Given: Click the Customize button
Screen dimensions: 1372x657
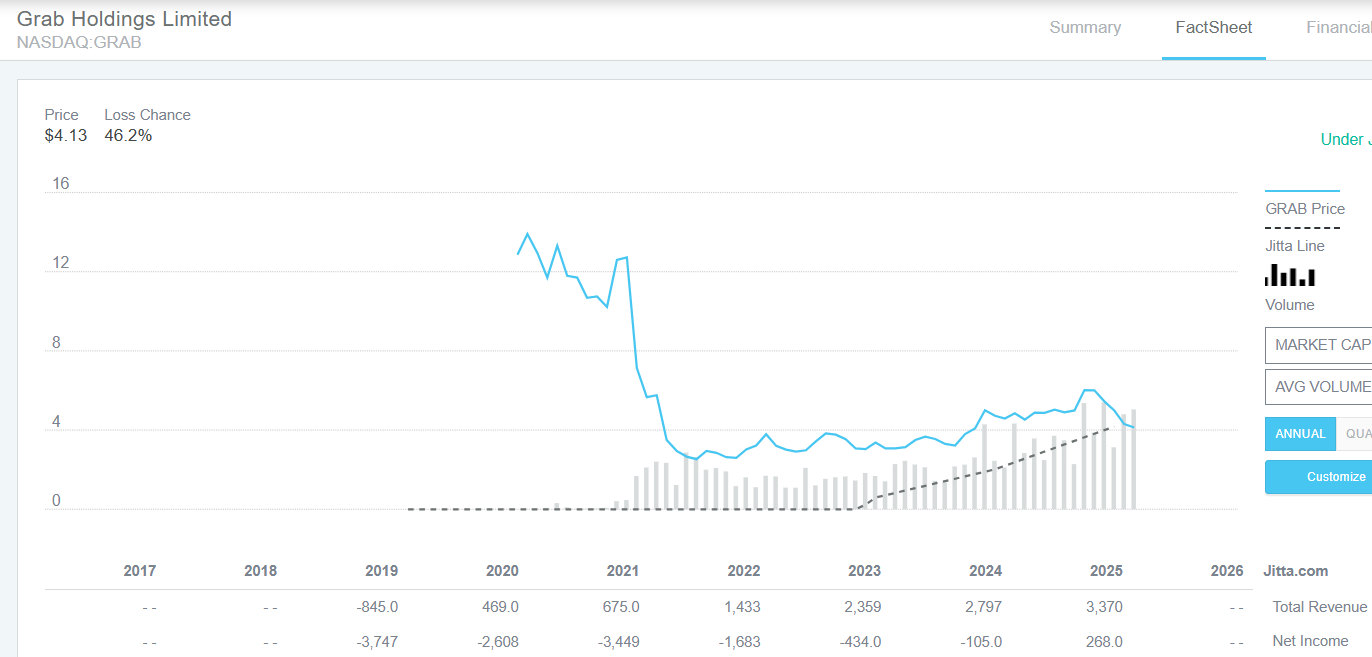Looking at the screenshot, I should point(1319,477).
